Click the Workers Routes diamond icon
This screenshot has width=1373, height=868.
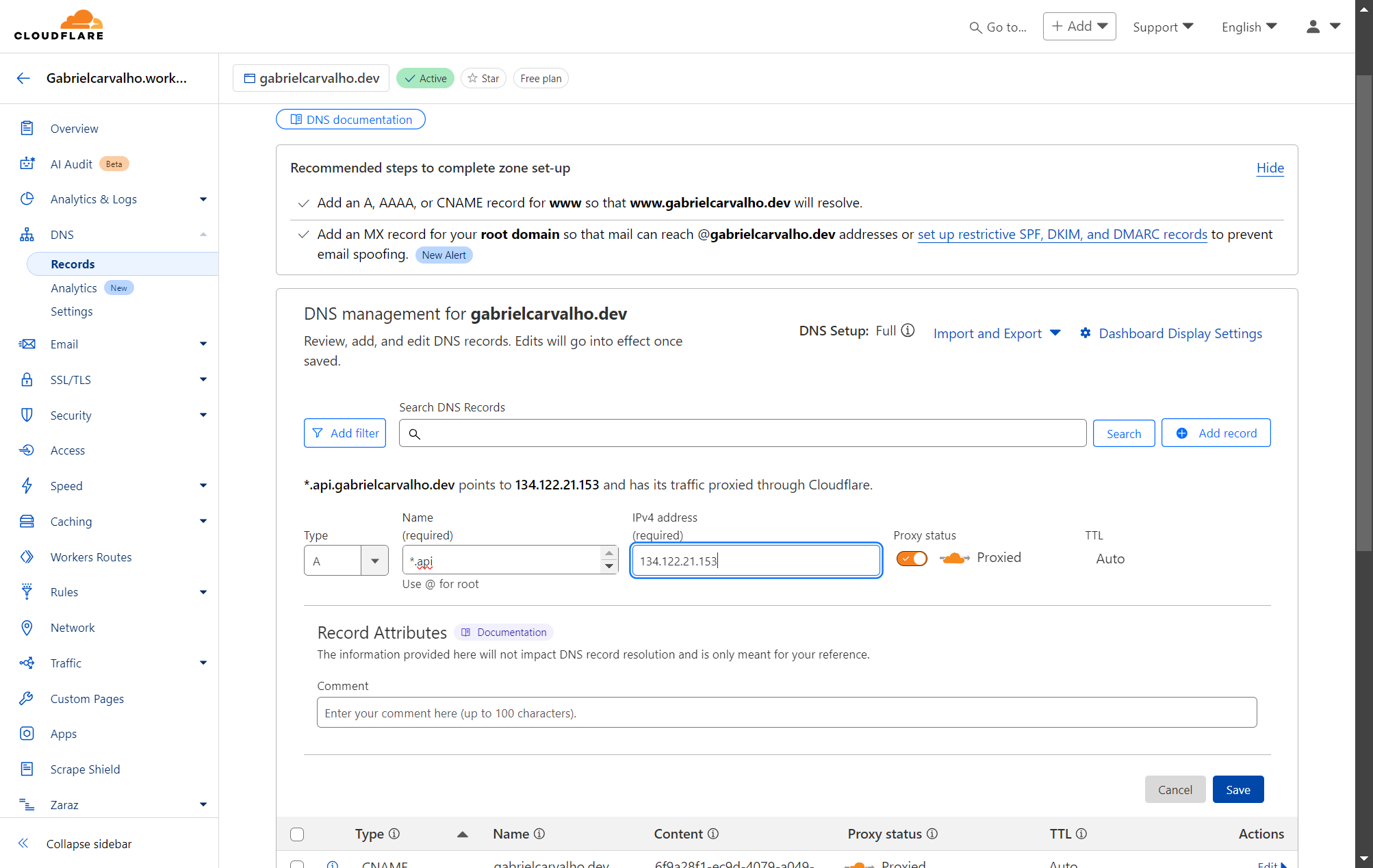pos(27,557)
